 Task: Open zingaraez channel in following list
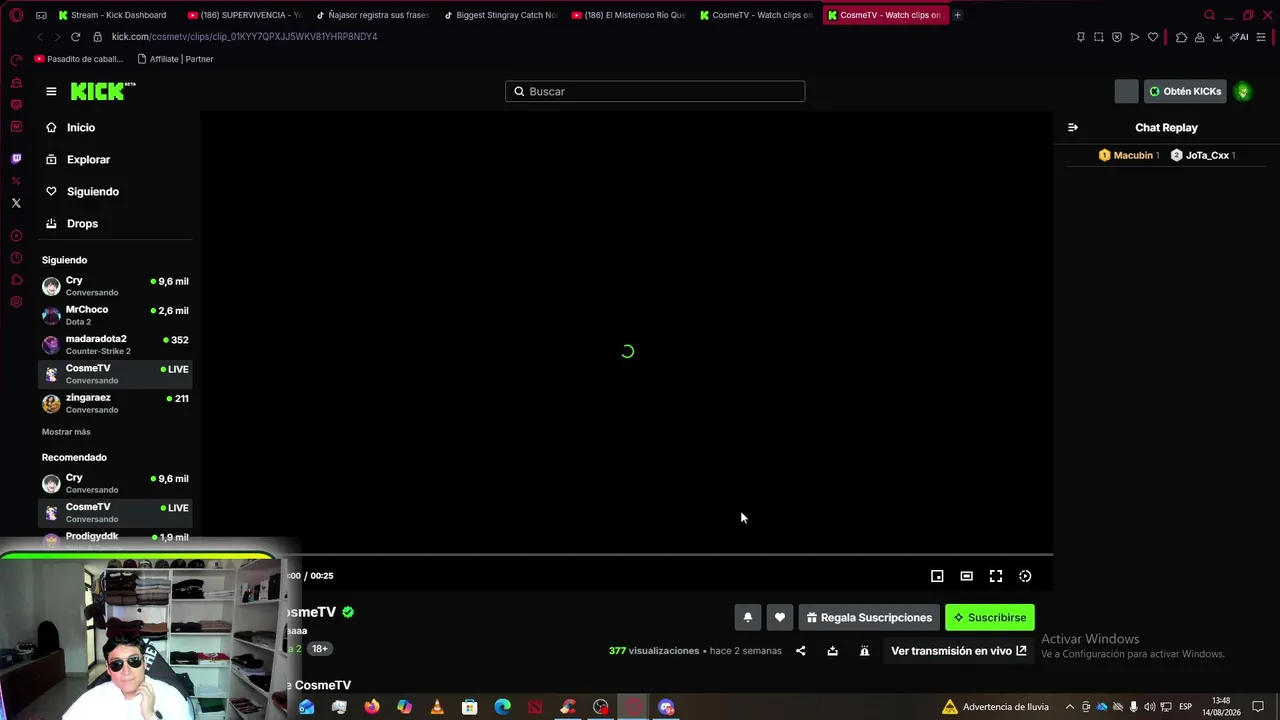coord(115,404)
